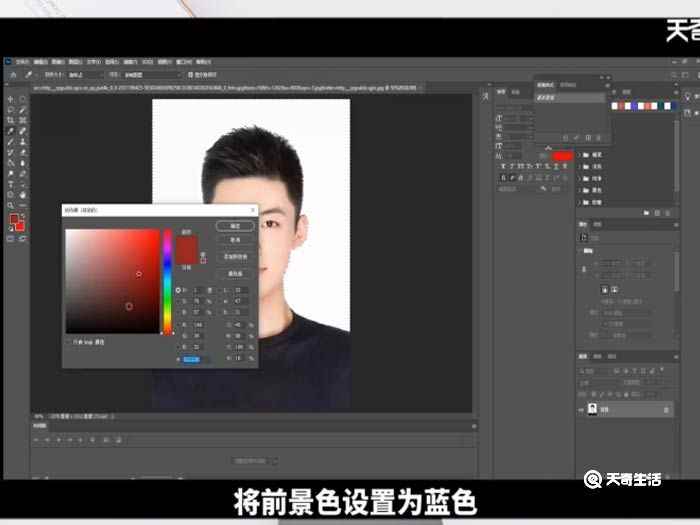Open the 3D menu
Screen dimensions: 700x525
point(148,62)
